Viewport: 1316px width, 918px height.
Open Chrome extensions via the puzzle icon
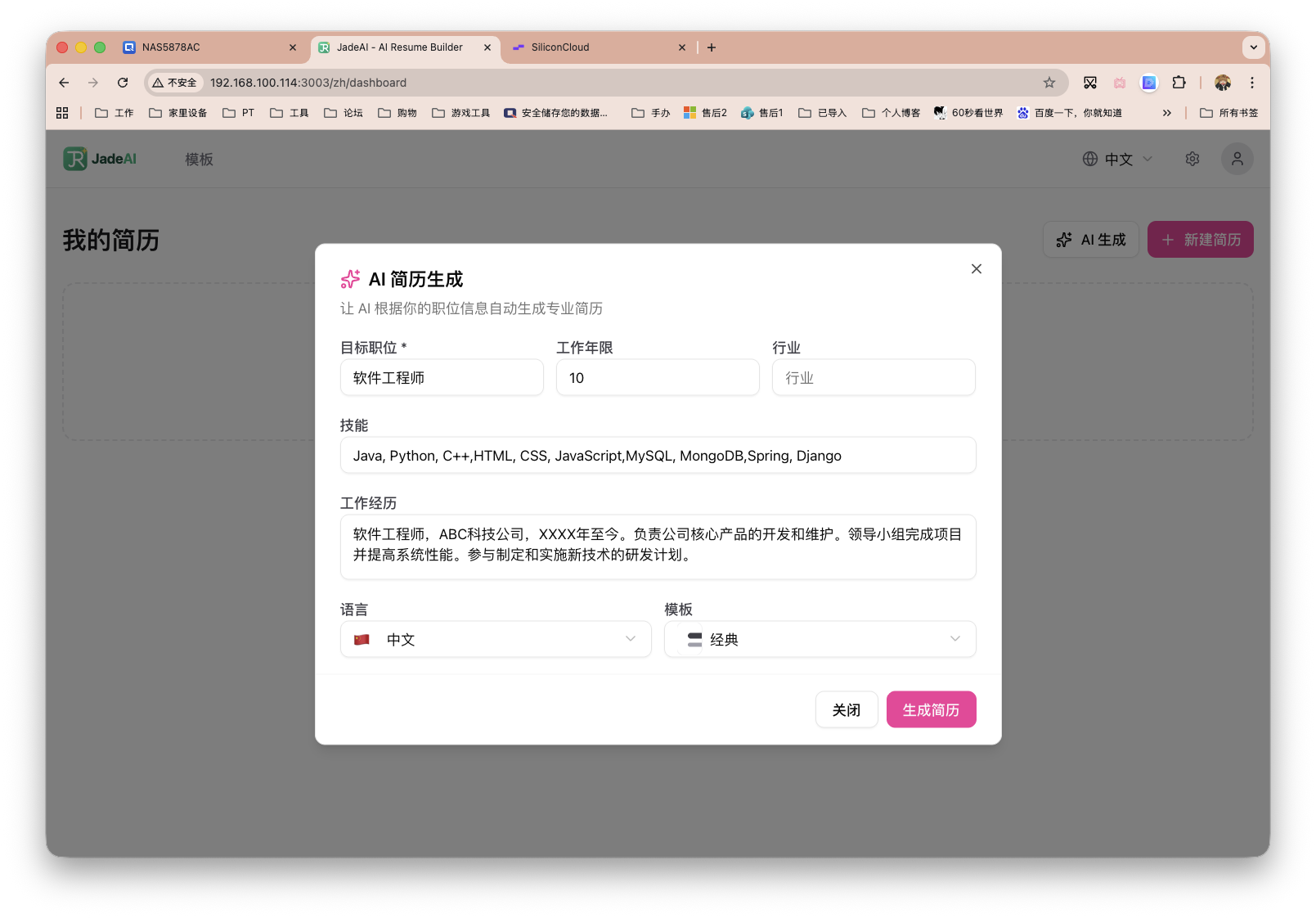[x=1179, y=83]
